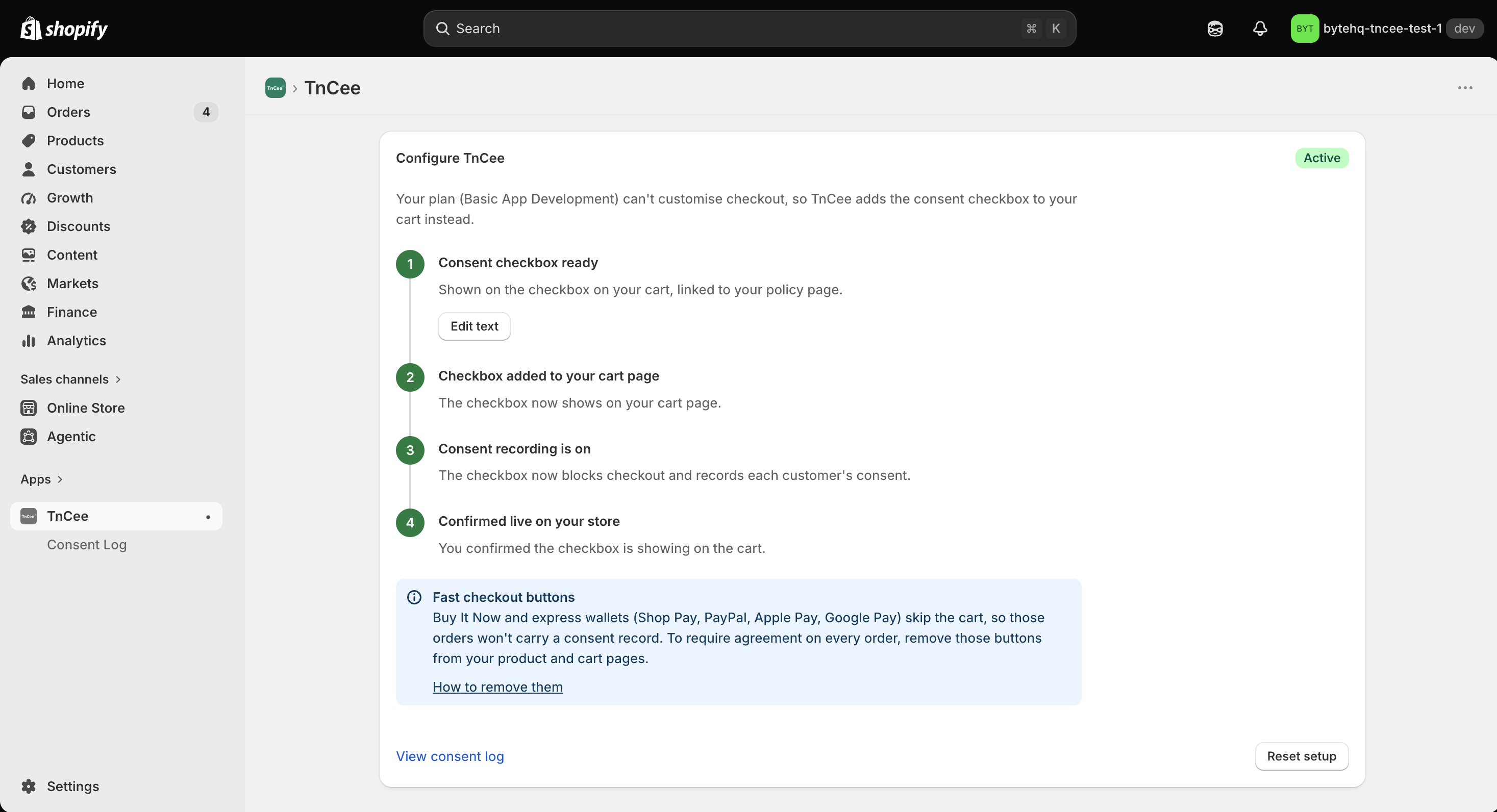
Task: Follow the View consent log link
Action: pyautogui.click(x=450, y=756)
